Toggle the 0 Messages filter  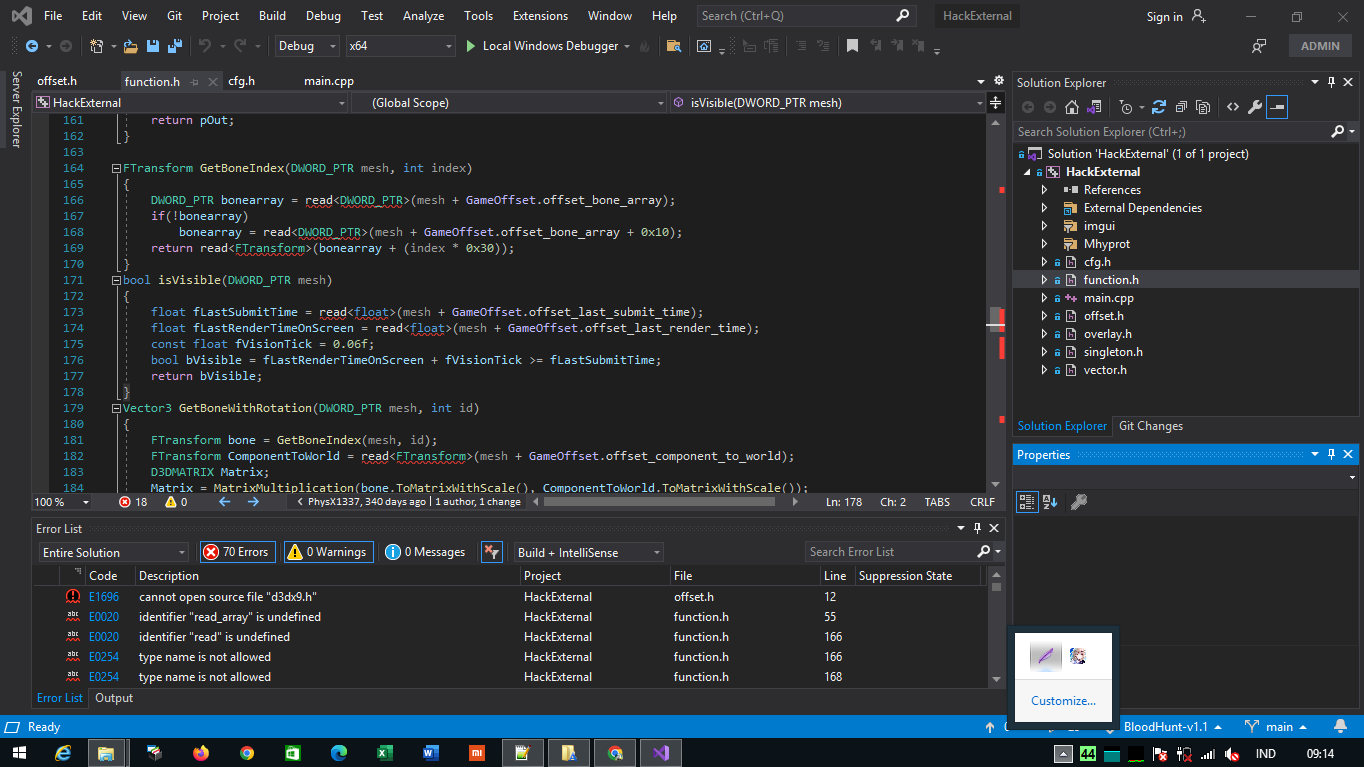coord(426,552)
